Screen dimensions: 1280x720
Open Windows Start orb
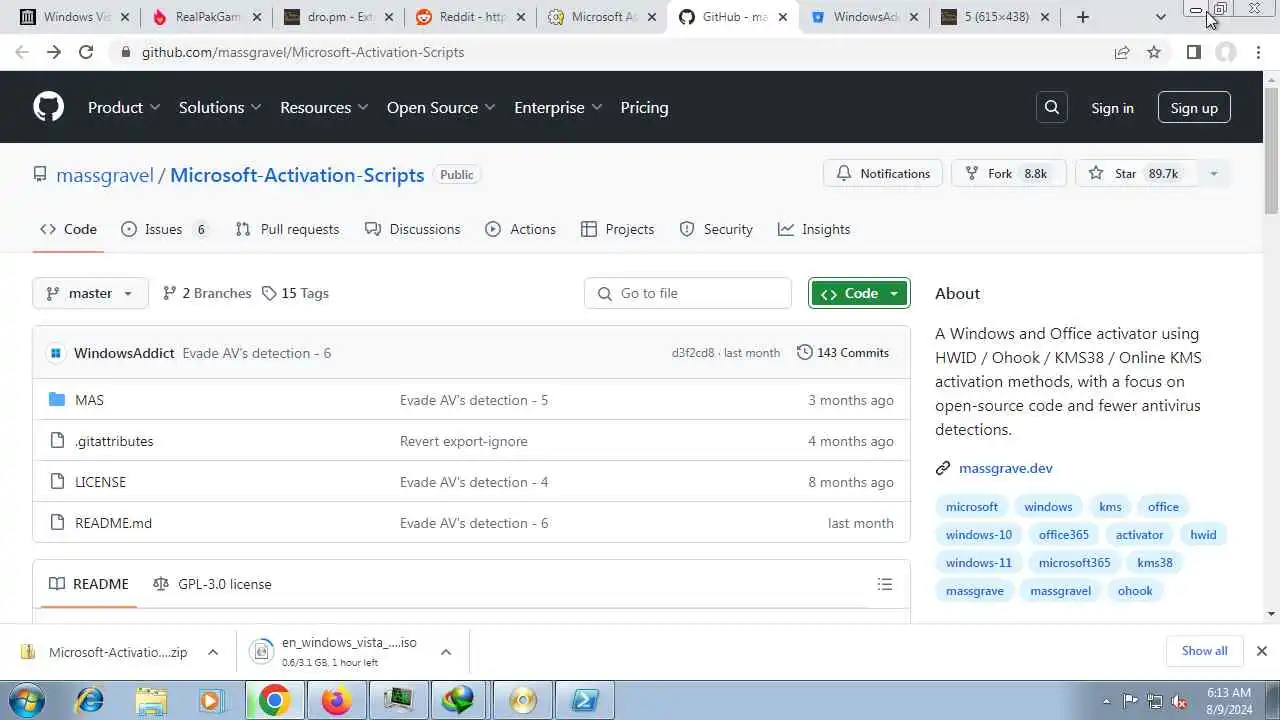click(26, 699)
